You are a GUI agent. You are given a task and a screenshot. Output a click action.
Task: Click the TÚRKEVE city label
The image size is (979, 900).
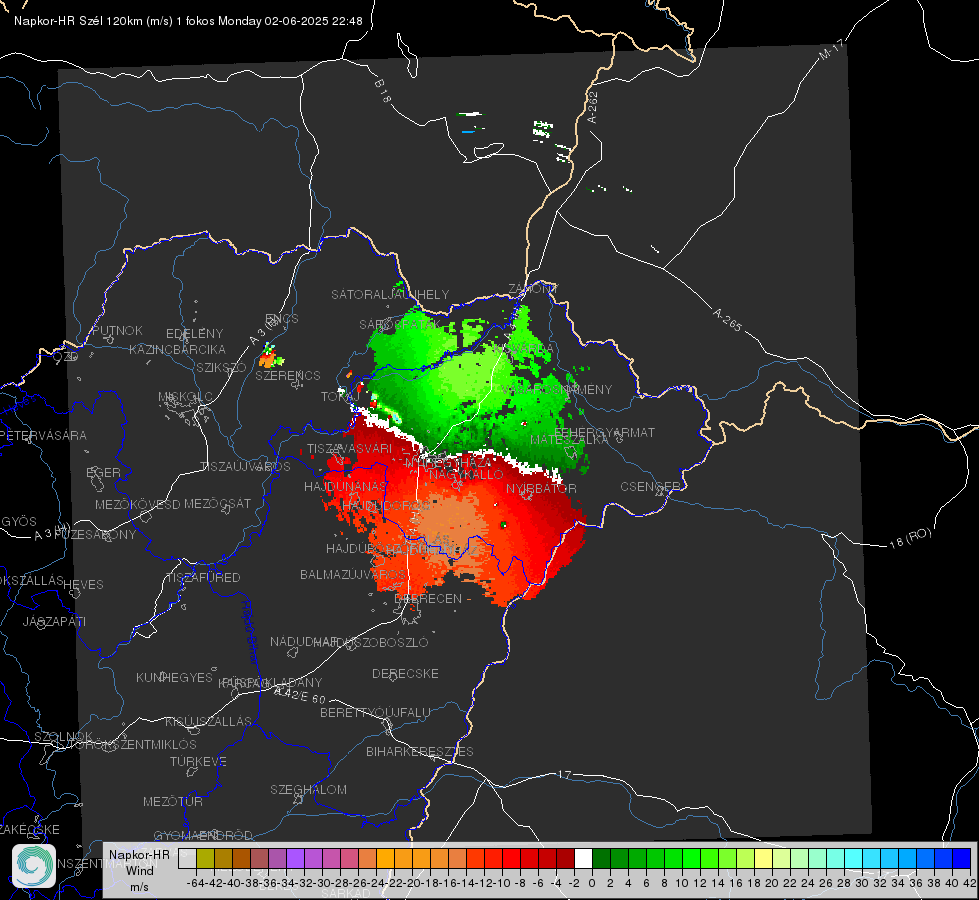(x=198, y=761)
